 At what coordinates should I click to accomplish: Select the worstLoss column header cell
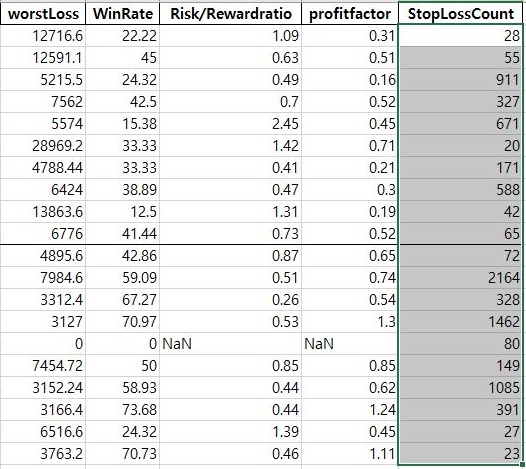click(x=43, y=14)
